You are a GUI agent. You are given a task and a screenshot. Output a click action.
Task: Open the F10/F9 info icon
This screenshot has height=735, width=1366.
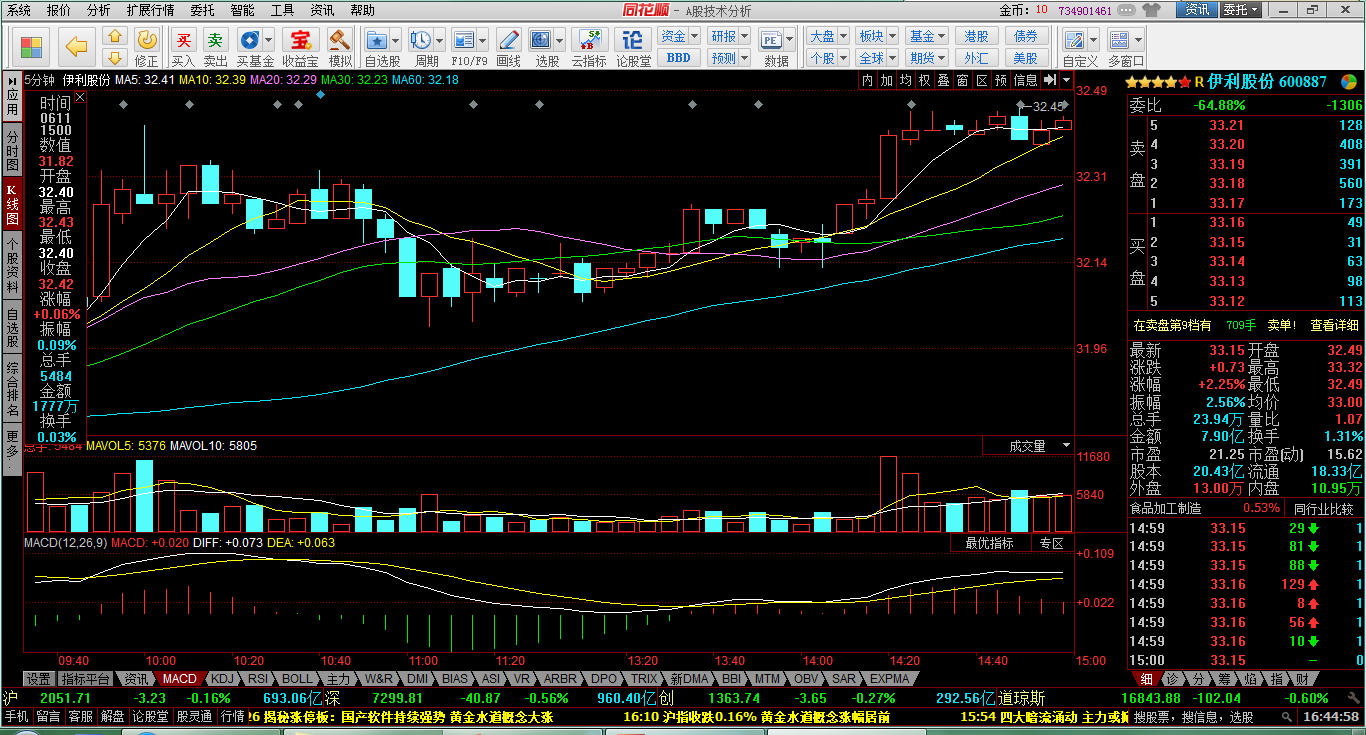coord(464,40)
